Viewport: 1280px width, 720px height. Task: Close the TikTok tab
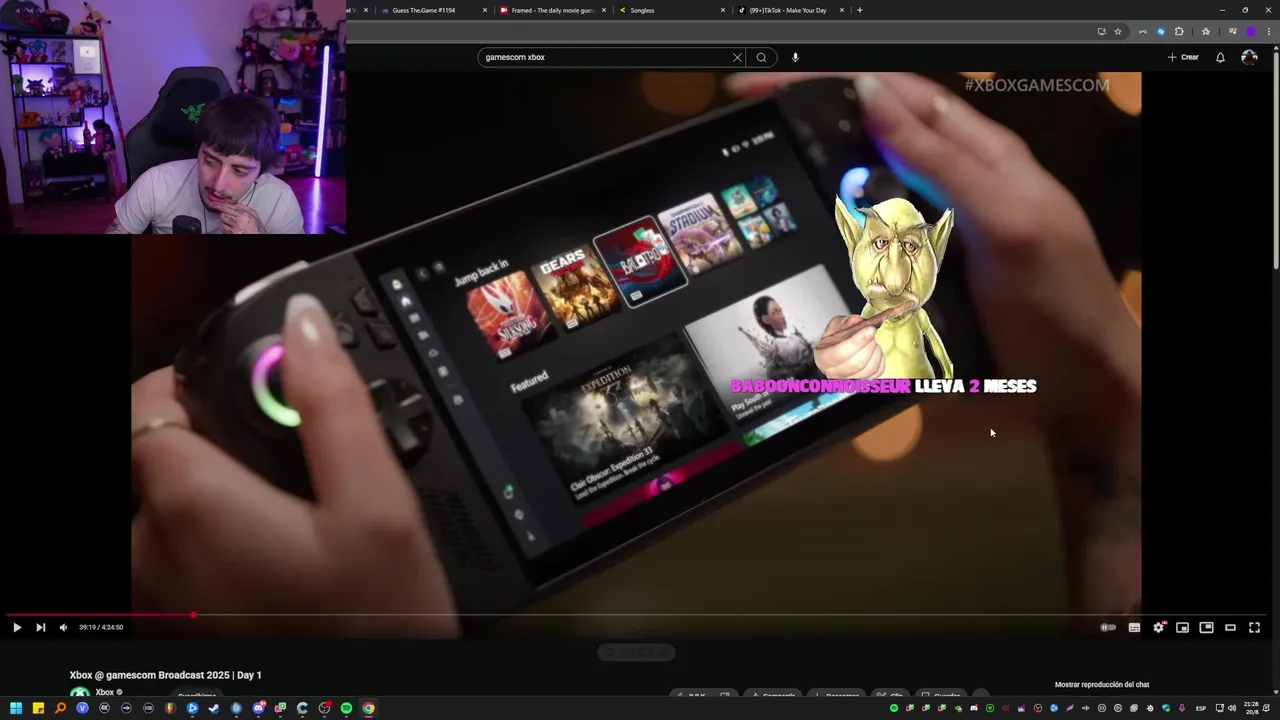pyautogui.click(x=842, y=10)
